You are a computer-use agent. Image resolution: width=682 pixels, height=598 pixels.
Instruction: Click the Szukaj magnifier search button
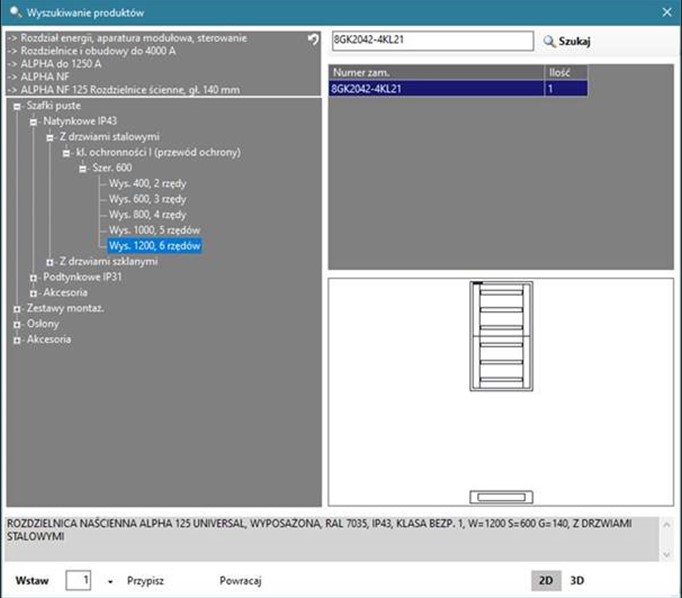(x=566, y=42)
